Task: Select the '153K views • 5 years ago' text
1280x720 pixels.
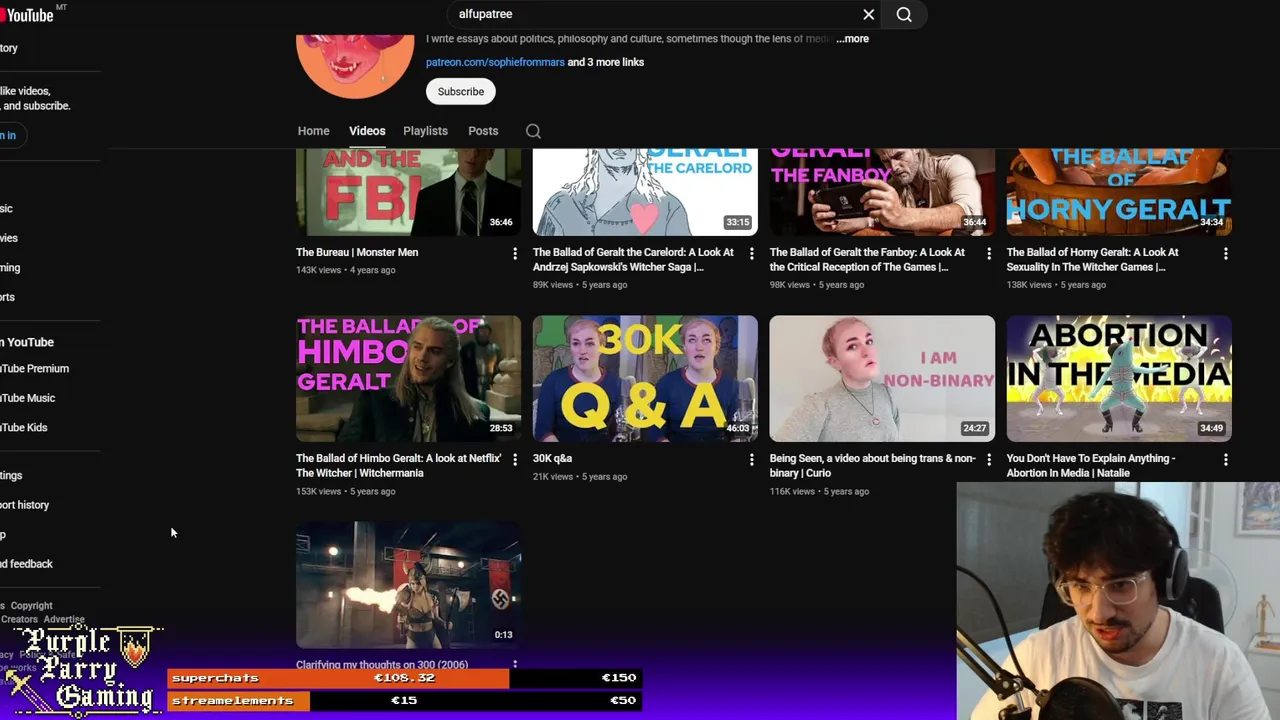Action: [x=346, y=491]
